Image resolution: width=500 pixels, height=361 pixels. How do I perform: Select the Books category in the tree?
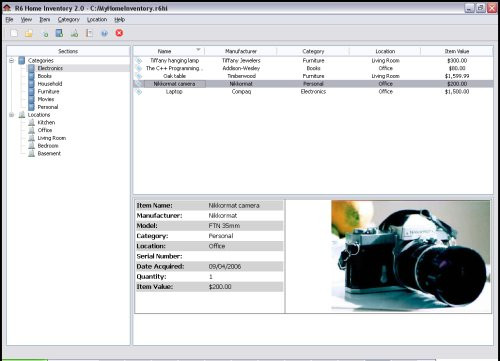point(44,76)
